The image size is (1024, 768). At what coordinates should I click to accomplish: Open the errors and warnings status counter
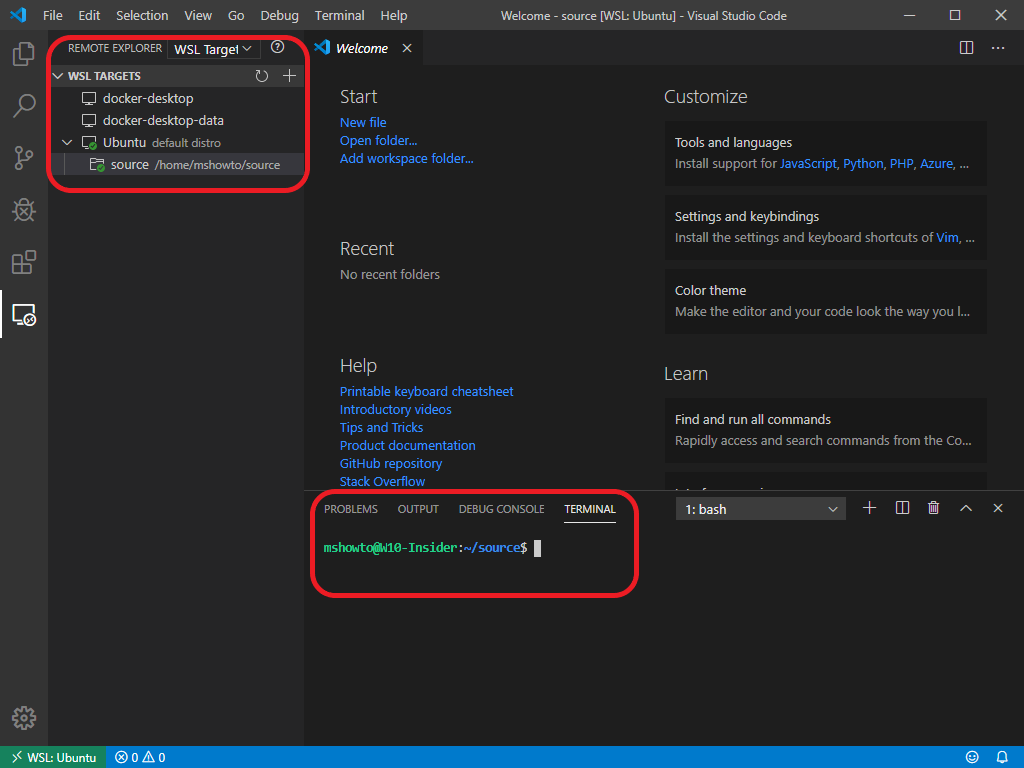pos(140,758)
